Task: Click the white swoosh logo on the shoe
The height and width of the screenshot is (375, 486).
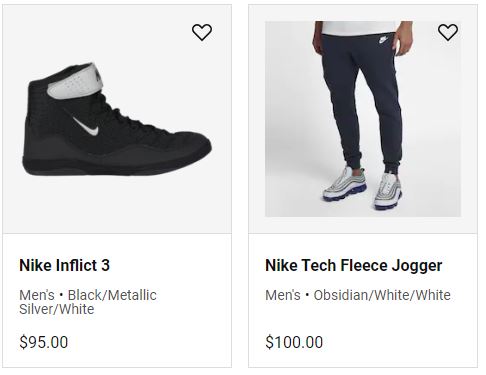Action: [86, 126]
